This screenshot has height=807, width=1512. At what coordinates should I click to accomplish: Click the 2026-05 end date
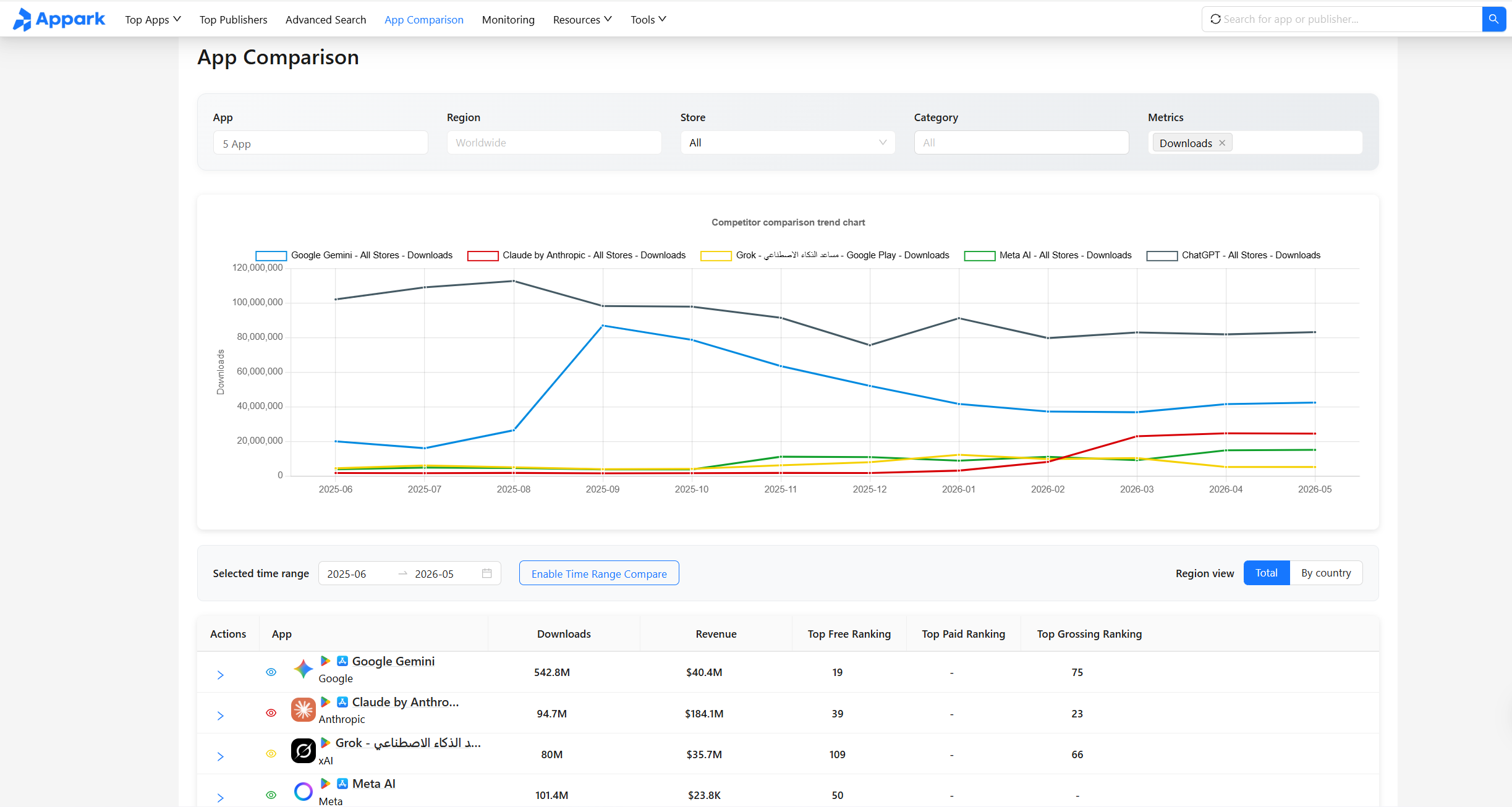(434, 574)
